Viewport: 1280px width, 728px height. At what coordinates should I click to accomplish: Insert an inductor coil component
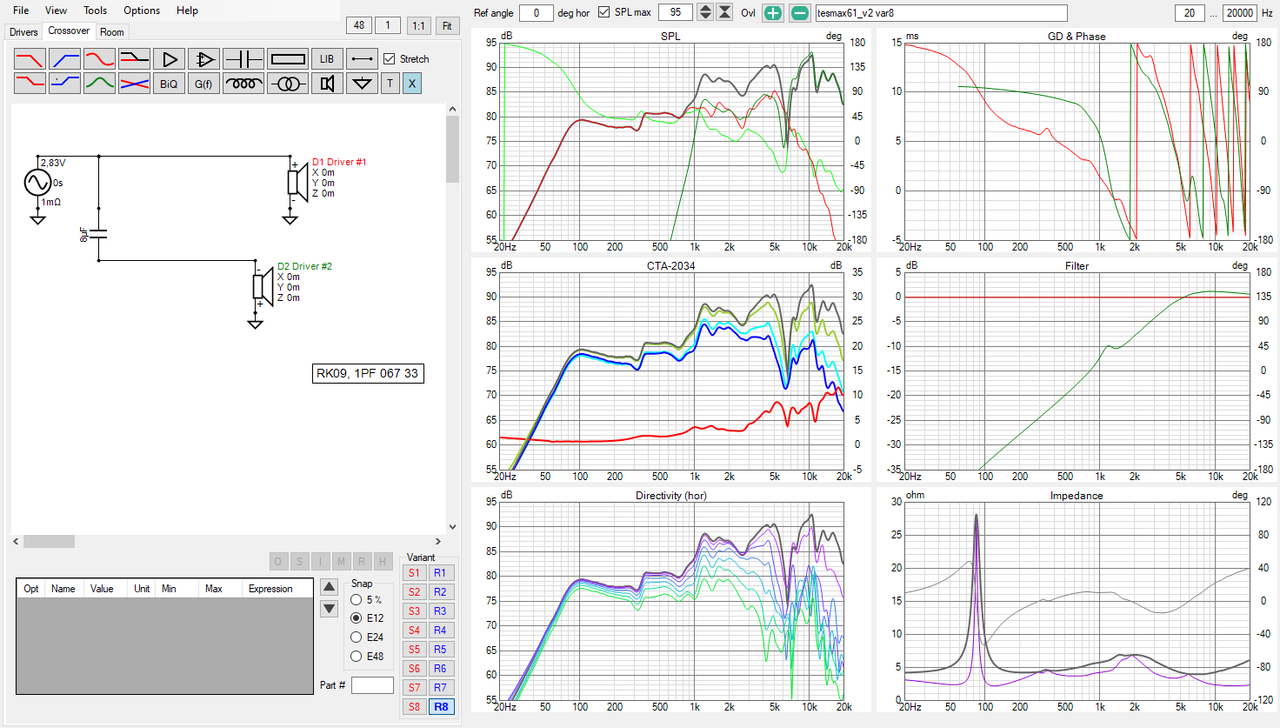(243, 84)
